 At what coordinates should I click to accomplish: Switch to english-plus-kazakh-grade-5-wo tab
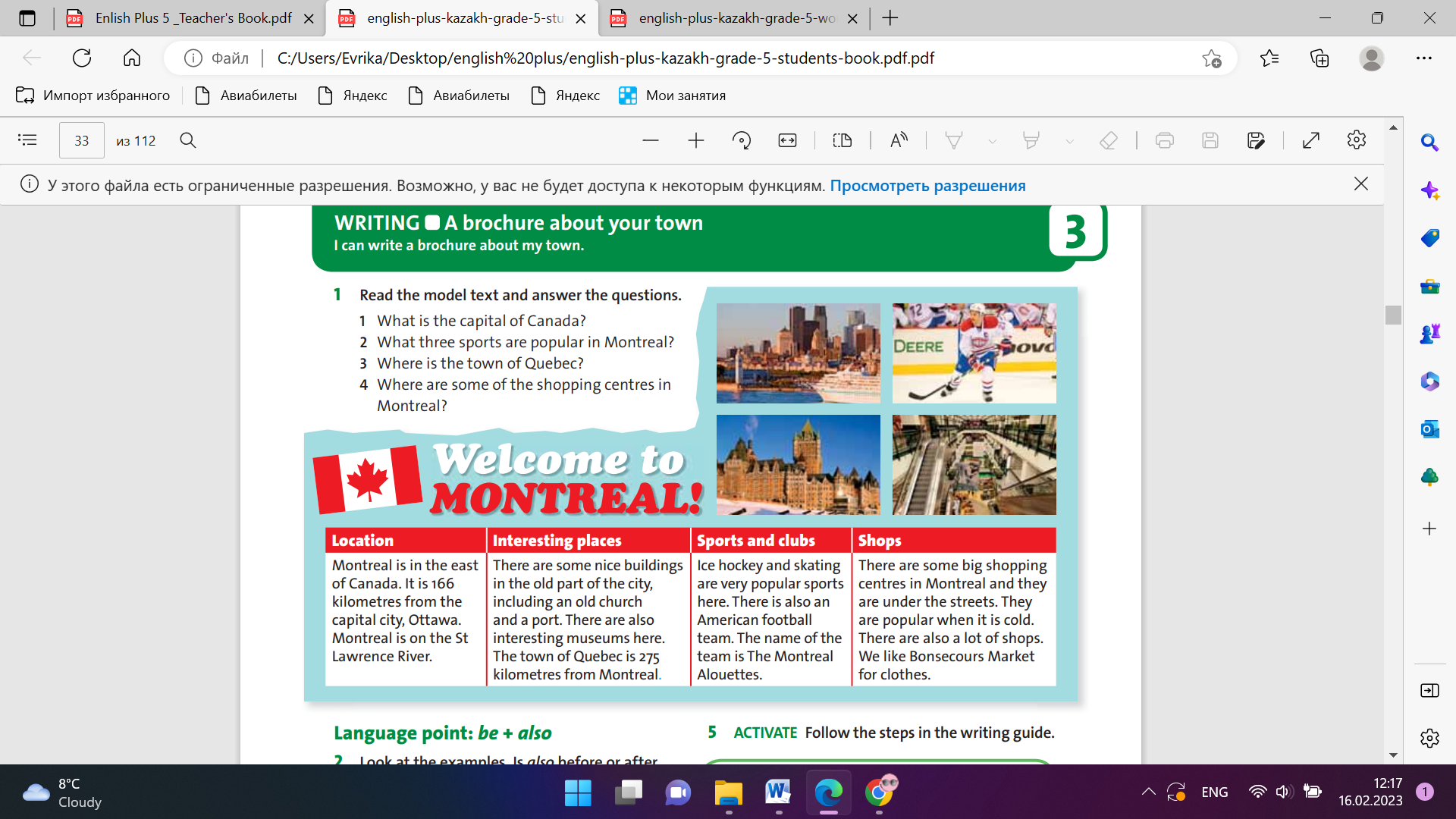tap(736, 18)
